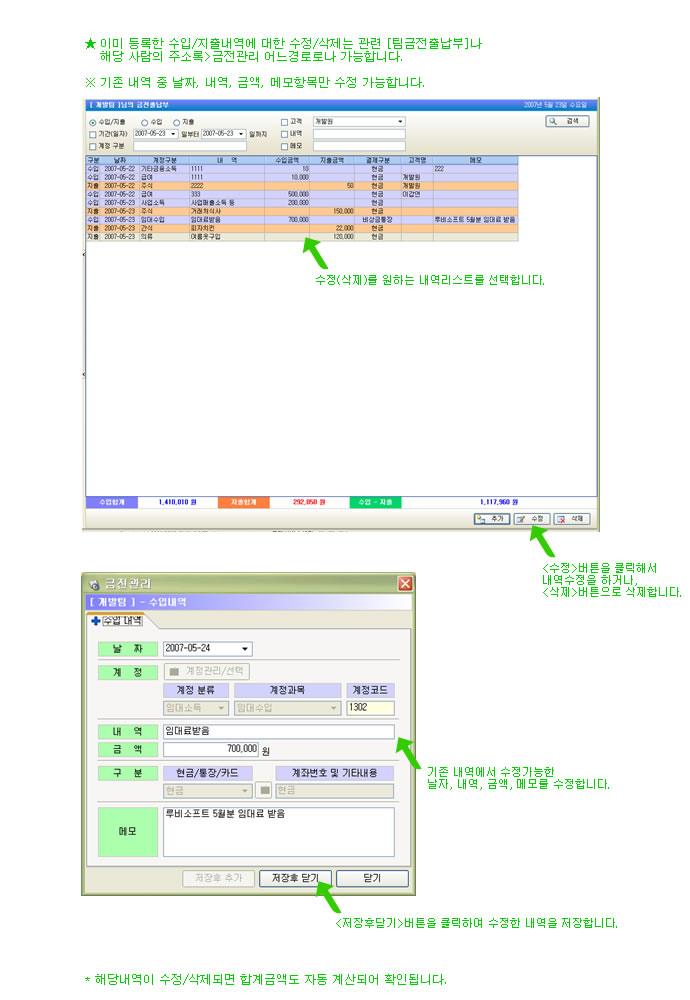Image resolution: width=690 pixels, height=1000 pixels.
Task: Click the 수입-지출 balance value 1,117,960 원
Action: 499,503
